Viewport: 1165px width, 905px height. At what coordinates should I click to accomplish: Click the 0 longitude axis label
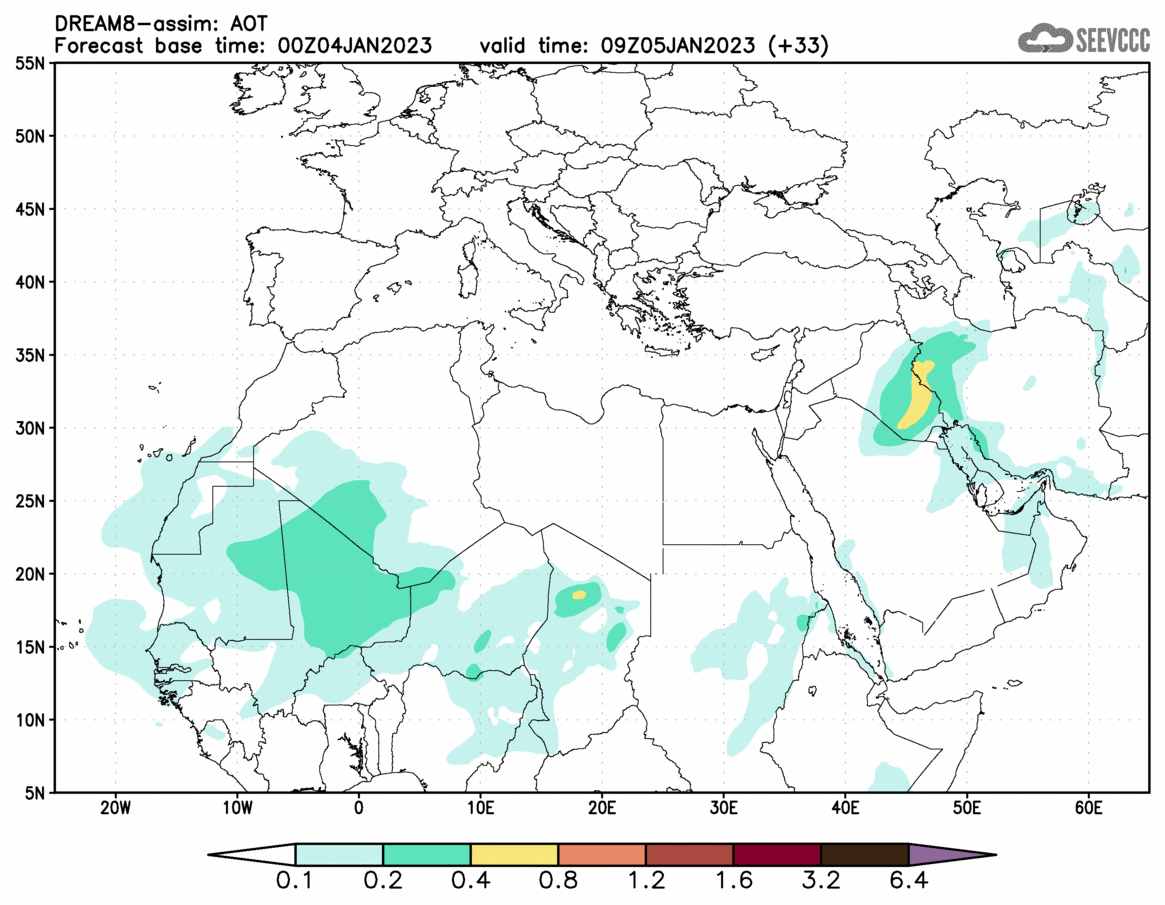(359, 808)
